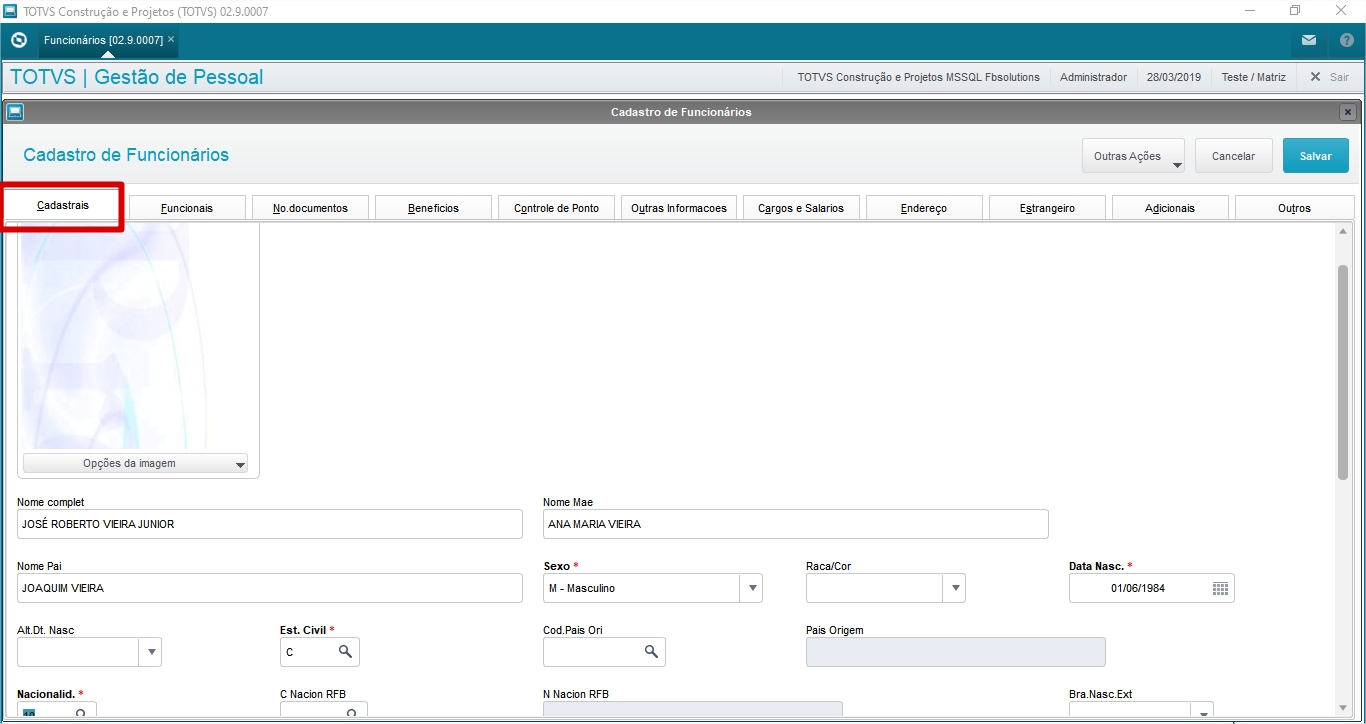Screen dimensions: 1366x724
Task: Open lookup search for Cod.Pais Ori
Action: 651,652
